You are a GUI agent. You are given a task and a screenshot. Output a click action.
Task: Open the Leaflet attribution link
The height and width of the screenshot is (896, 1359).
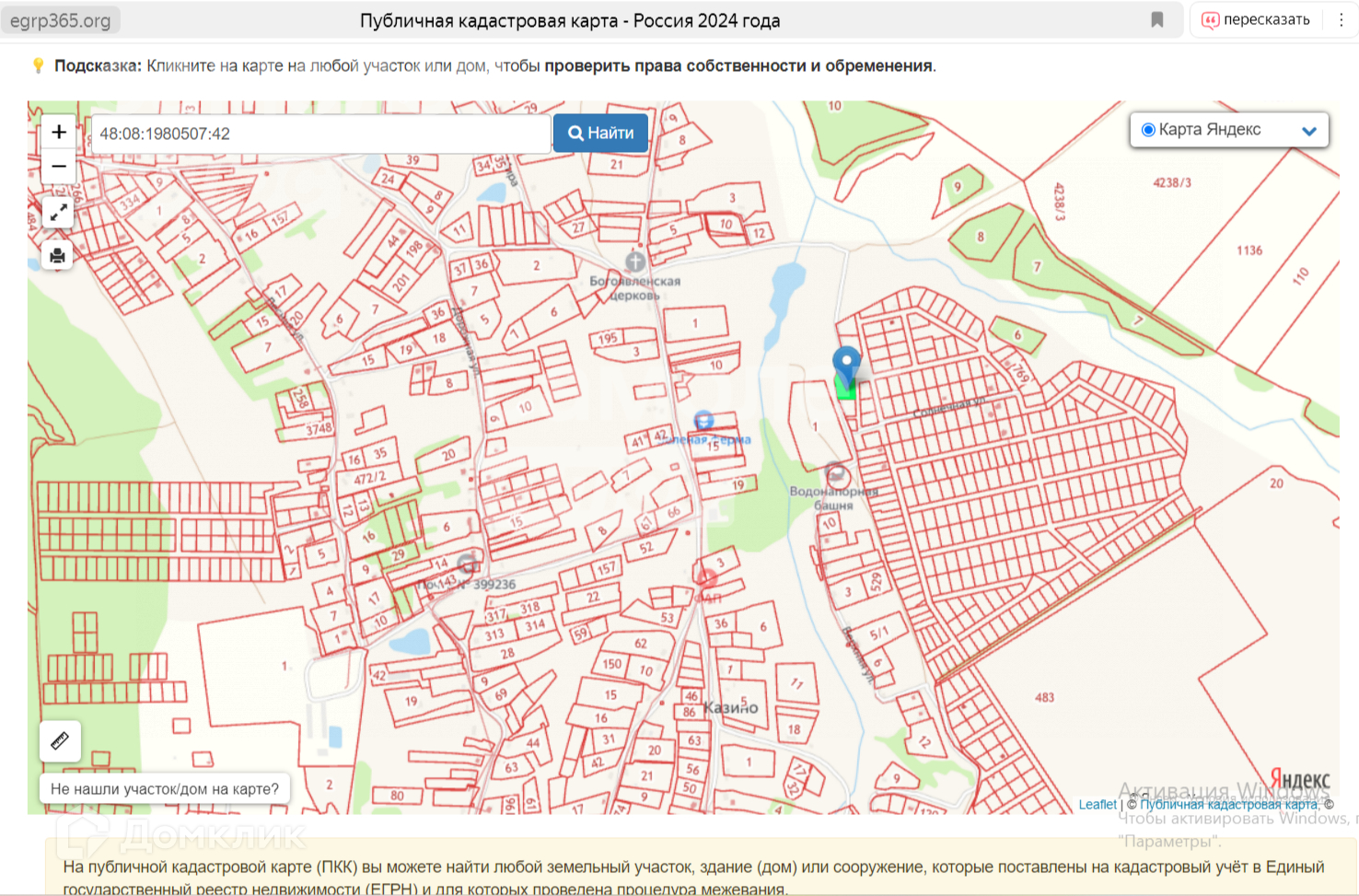pyautogui.click(x=1098, y=805)
